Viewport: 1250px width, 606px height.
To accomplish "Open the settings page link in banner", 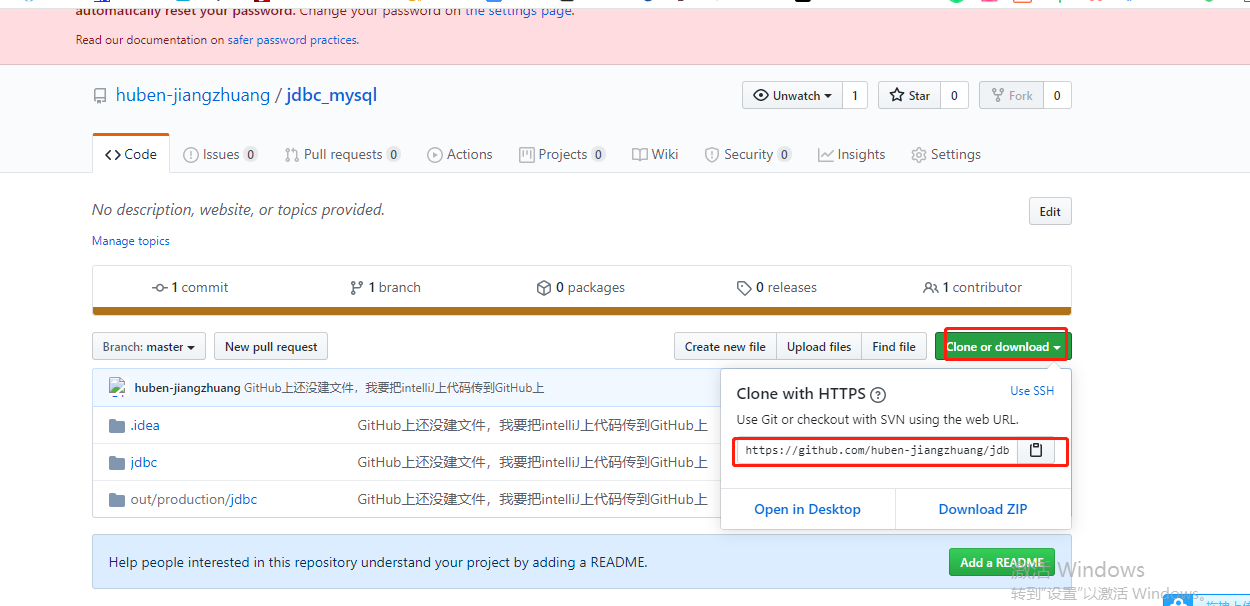I will 519,12.
